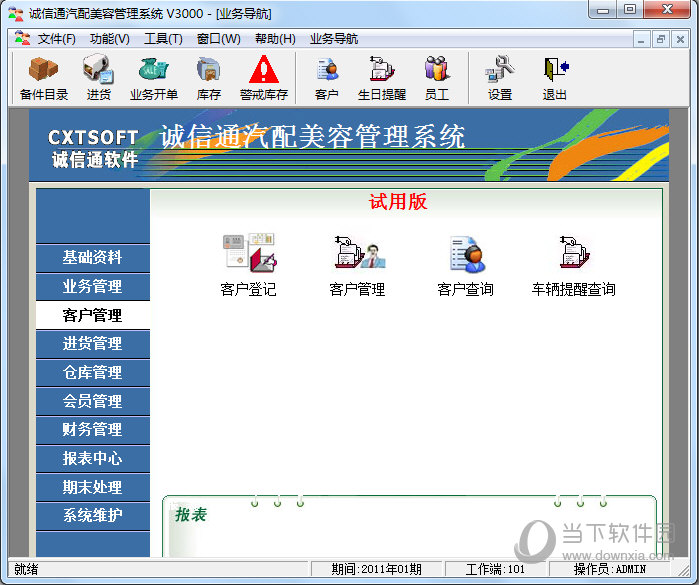
Task: Click the 退出 exit icon
Action: (555, 78)
